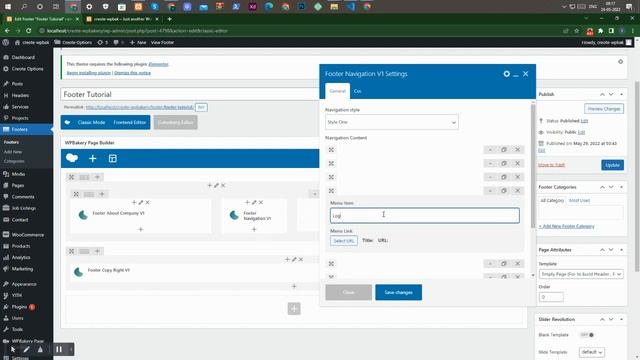The height and width of the screenshot is (360, 640).
Task: Edit the column holding Footer About Company V1
Action: click(141, 202)
